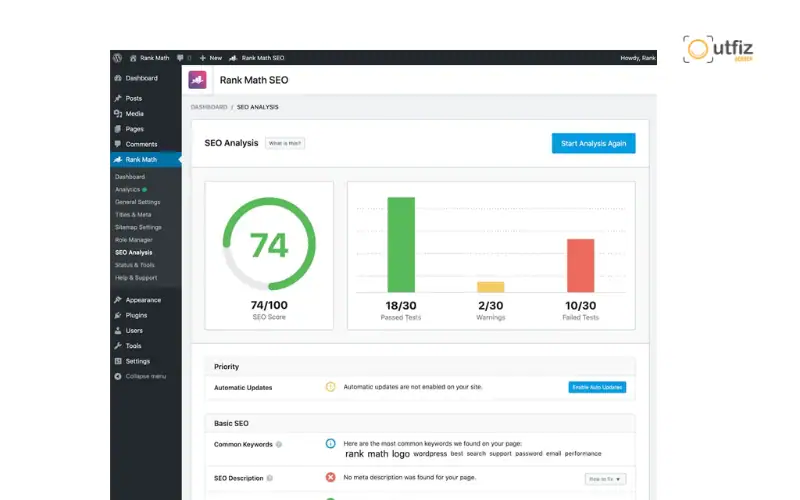Click the Priority section header

420,367
